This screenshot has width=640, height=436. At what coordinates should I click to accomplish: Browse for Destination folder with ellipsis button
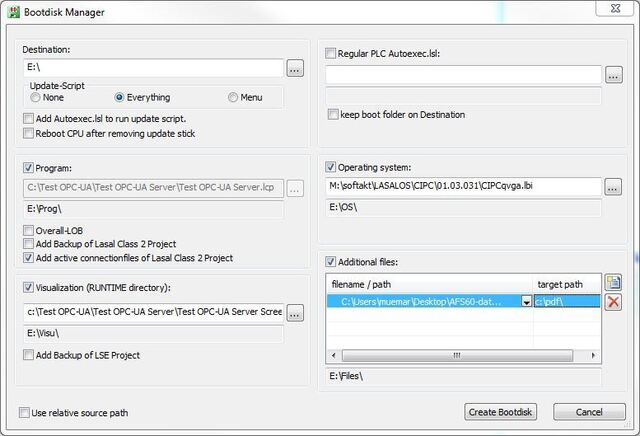(x=295, y=69)
